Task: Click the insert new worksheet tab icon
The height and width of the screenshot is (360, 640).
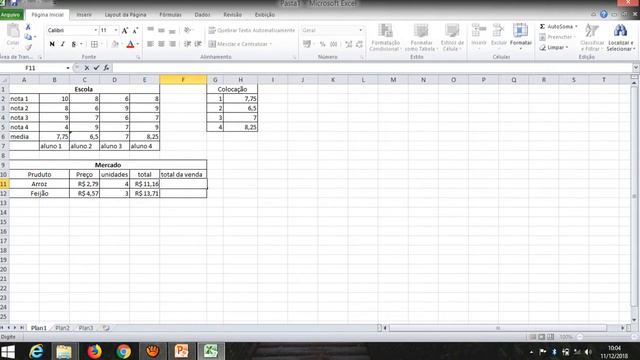Action: tap(106, 328)
